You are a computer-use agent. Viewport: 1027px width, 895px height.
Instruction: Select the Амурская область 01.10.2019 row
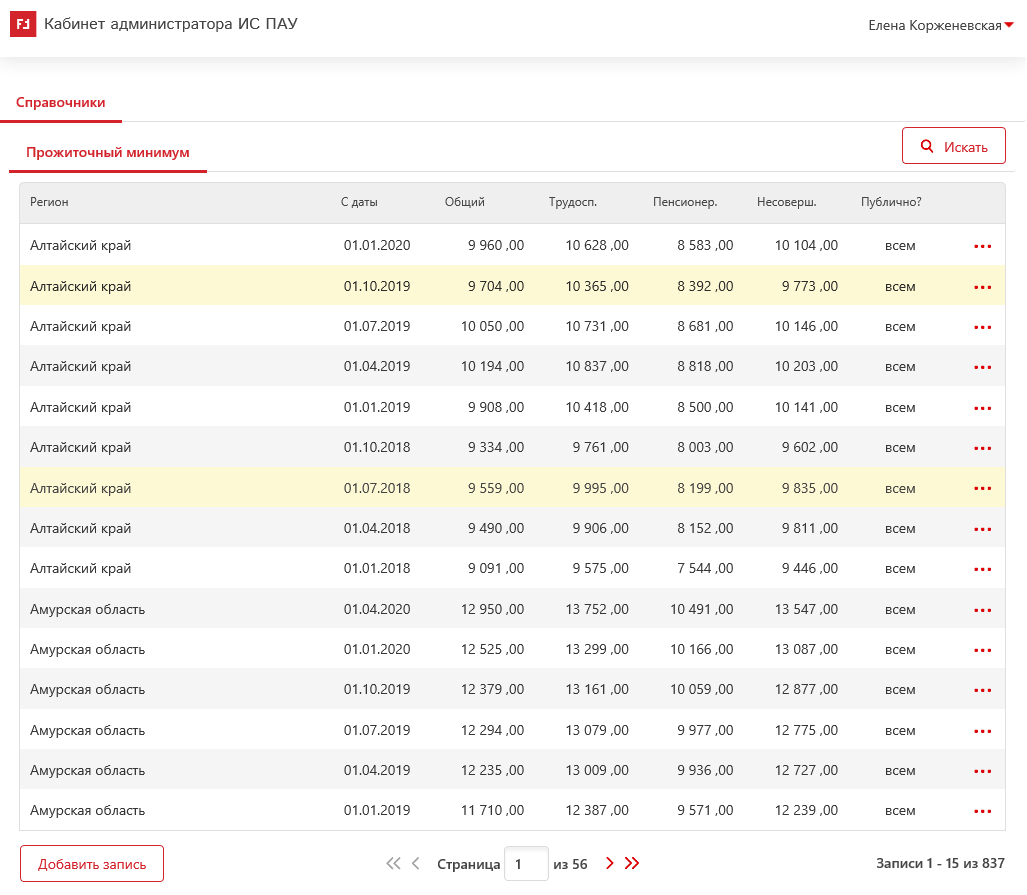88,690
